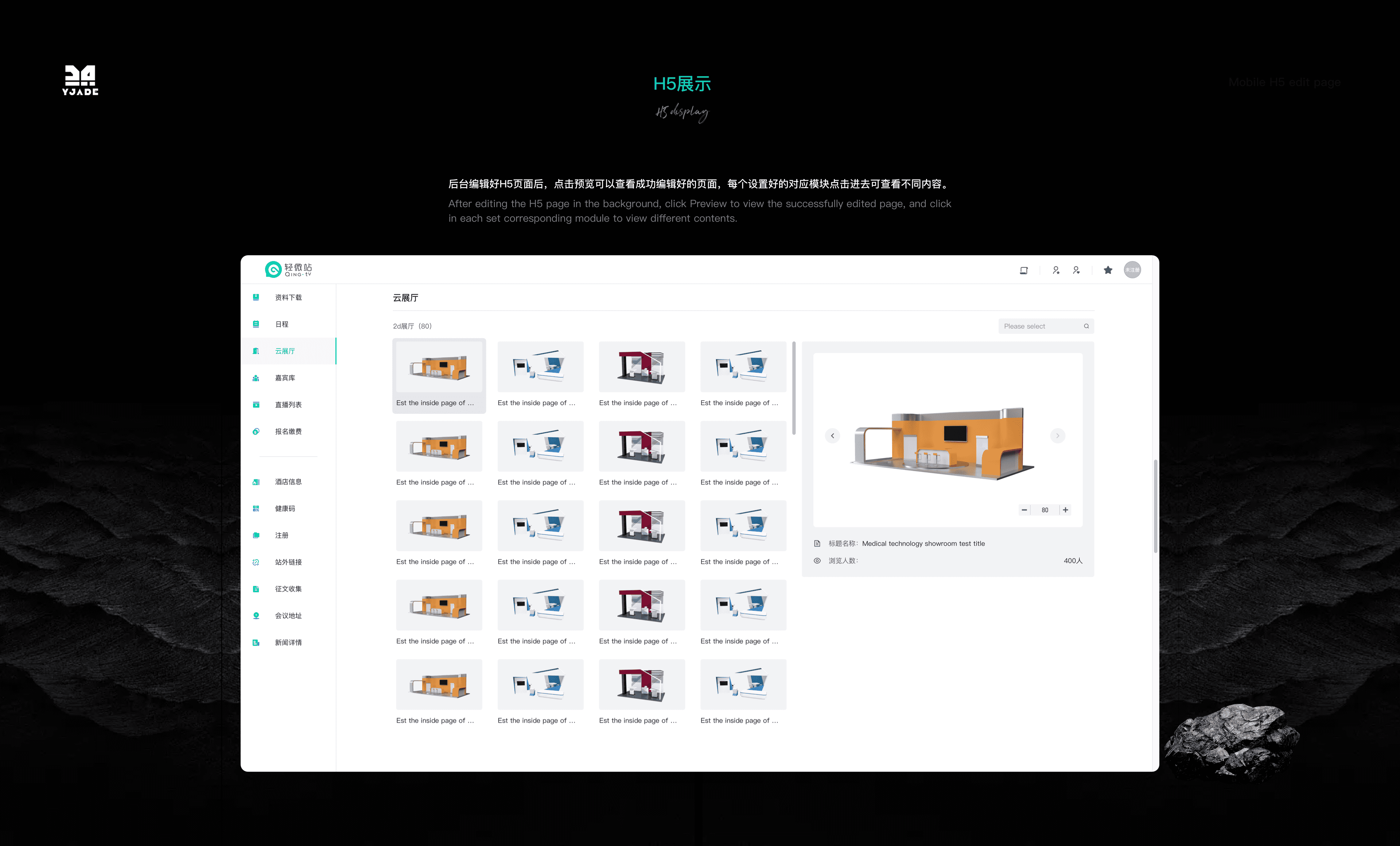Open the 站外链接 external link icon
The height and width of the screenshot is (846, 1400).
(x=256, y=562)
